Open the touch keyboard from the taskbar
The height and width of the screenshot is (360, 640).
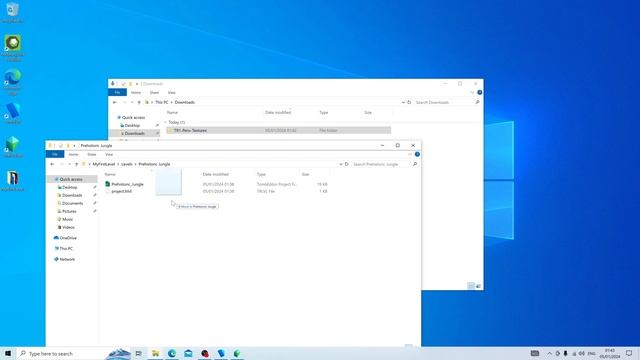[535, 353]
